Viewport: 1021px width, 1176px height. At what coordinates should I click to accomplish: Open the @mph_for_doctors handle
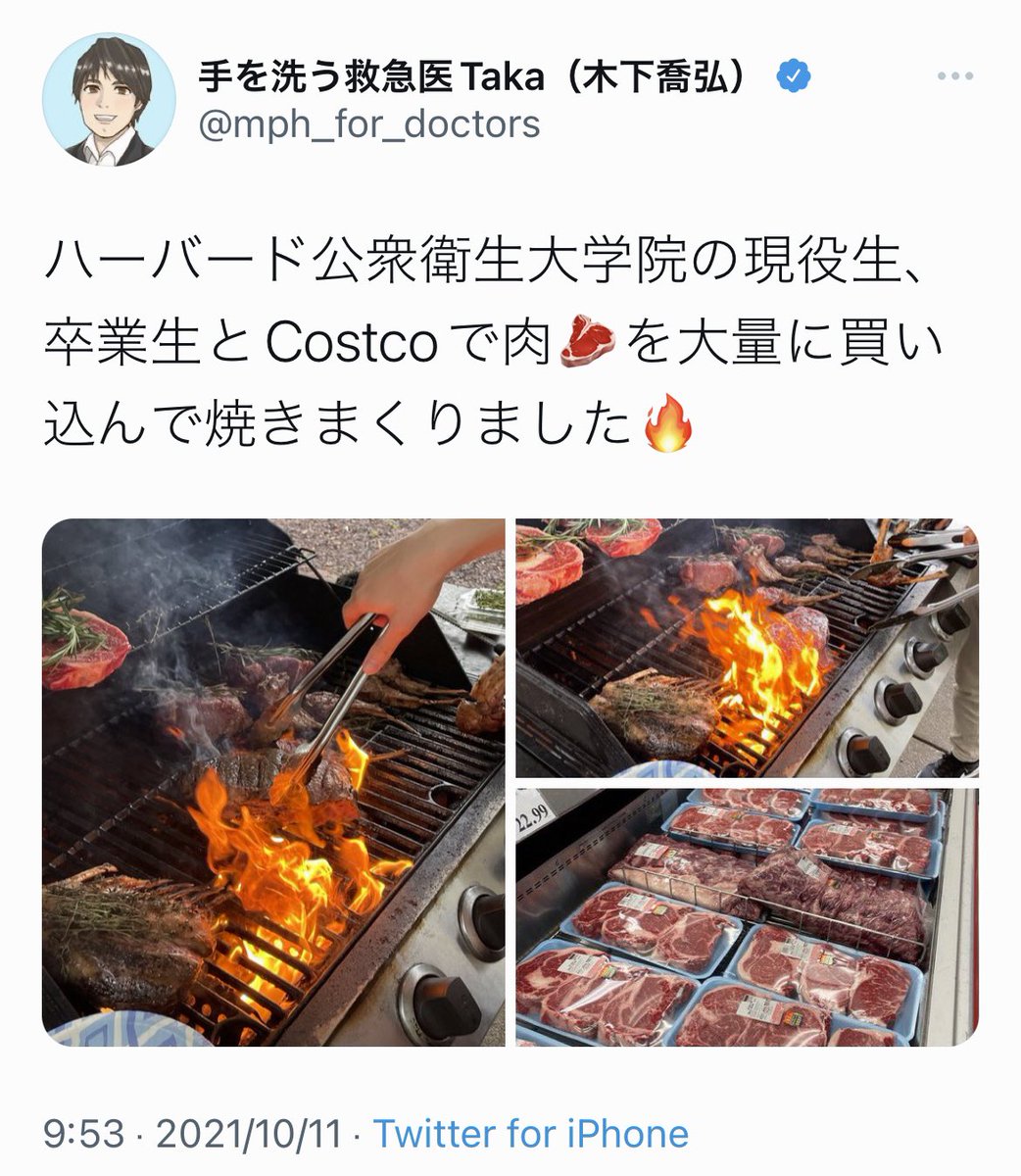point(369,124)
